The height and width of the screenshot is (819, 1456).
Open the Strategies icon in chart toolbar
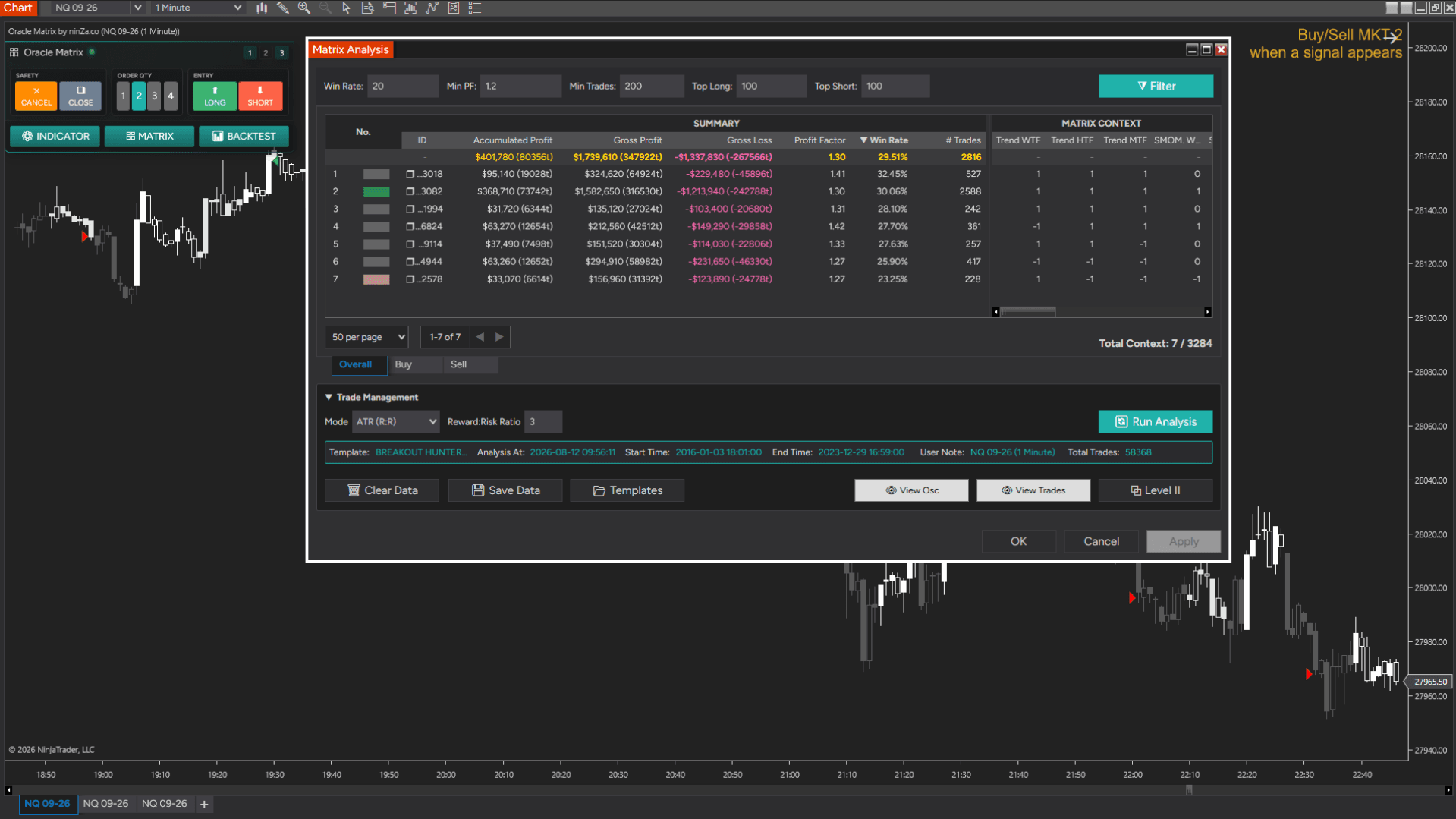454,8
